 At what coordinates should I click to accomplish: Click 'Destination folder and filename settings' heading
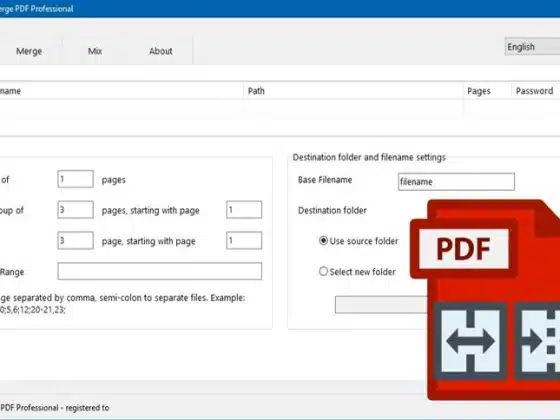pyautogui.click(x=369, y=157)
